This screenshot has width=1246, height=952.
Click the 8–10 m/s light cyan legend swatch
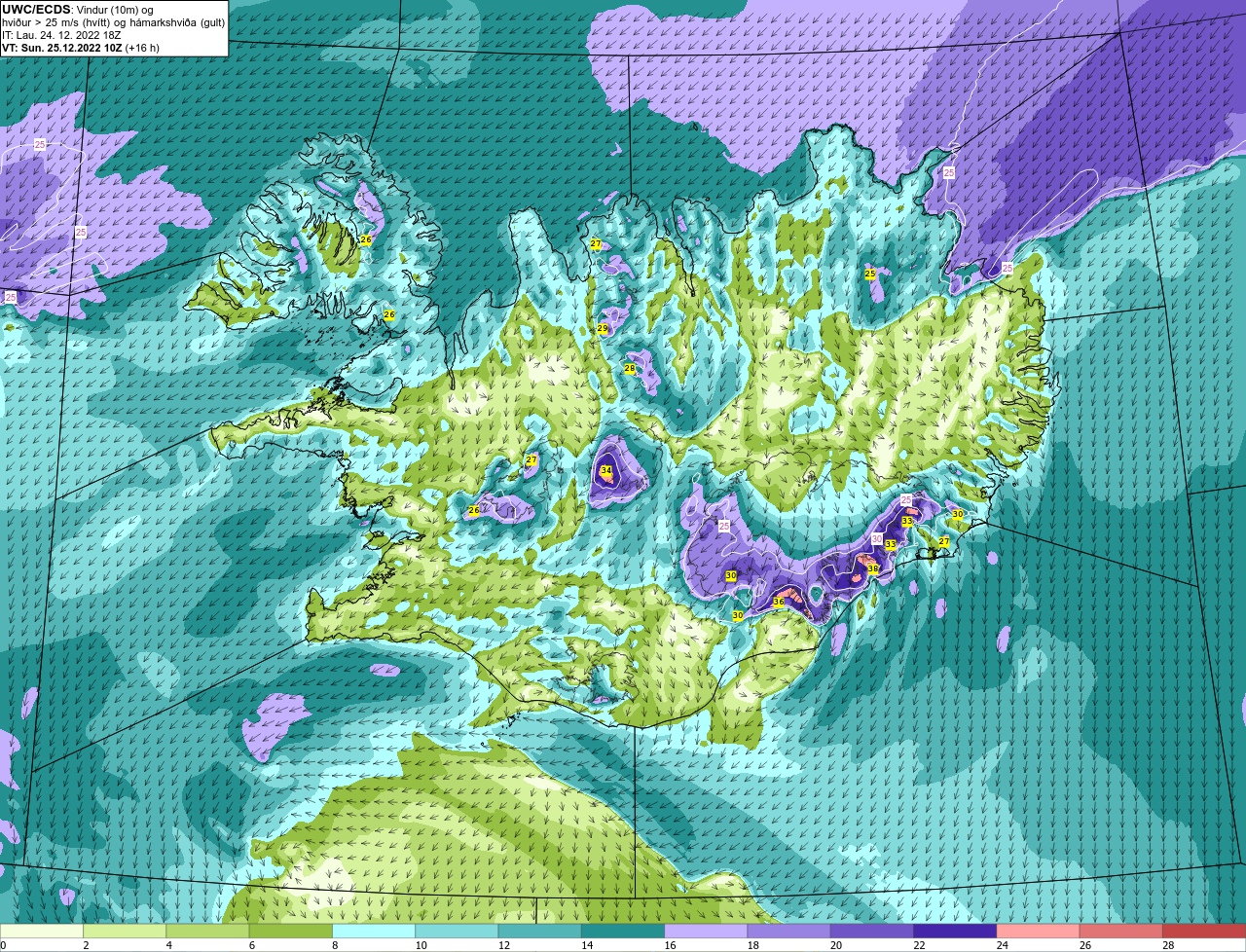(x=374, y=931)
